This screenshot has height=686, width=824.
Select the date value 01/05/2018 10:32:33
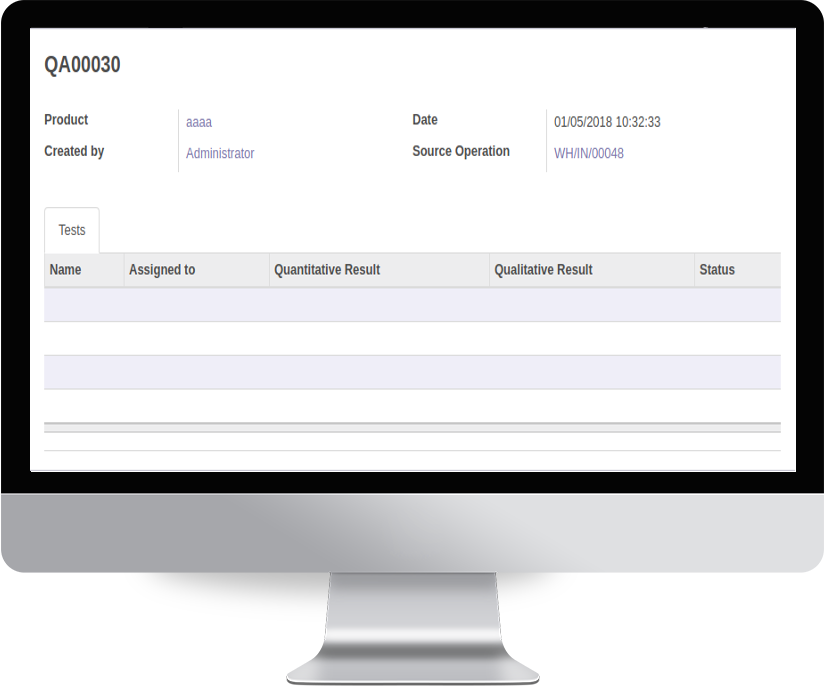(607, 122)
